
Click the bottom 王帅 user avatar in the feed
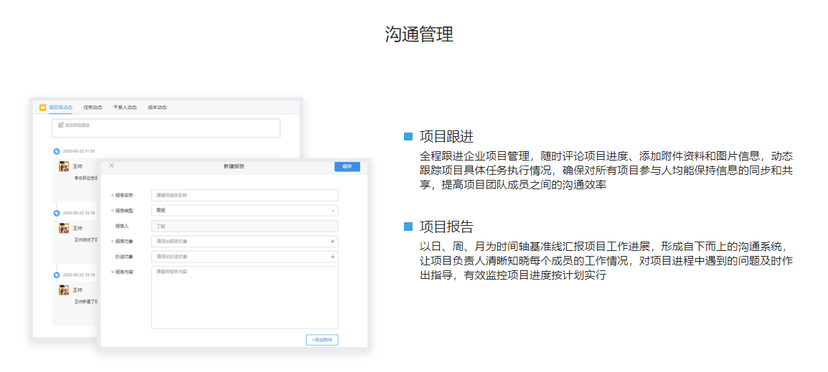[64, 290]
